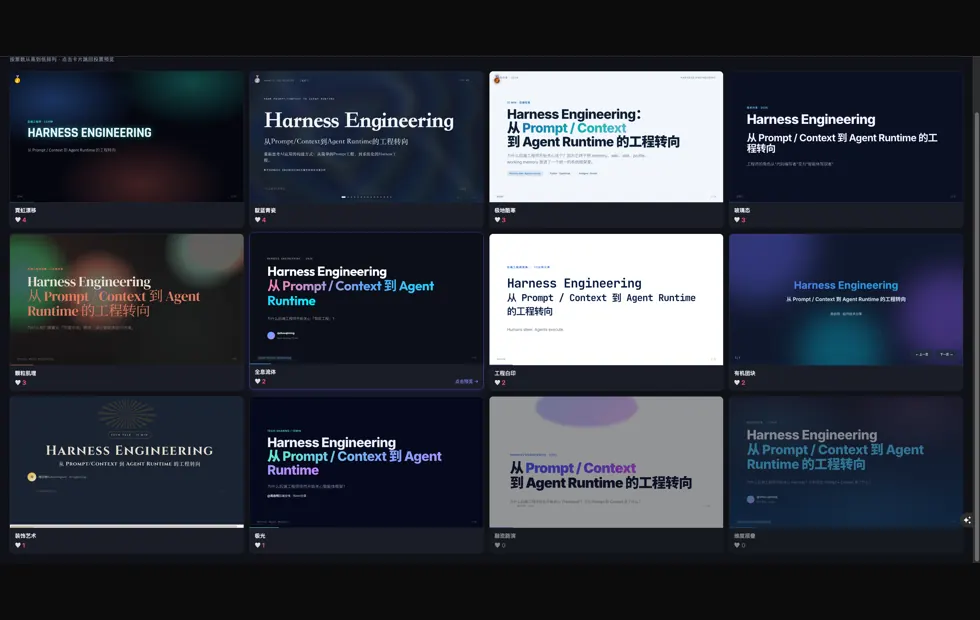Tap the heart below the bronze-medal white card

tap(498, 220)
